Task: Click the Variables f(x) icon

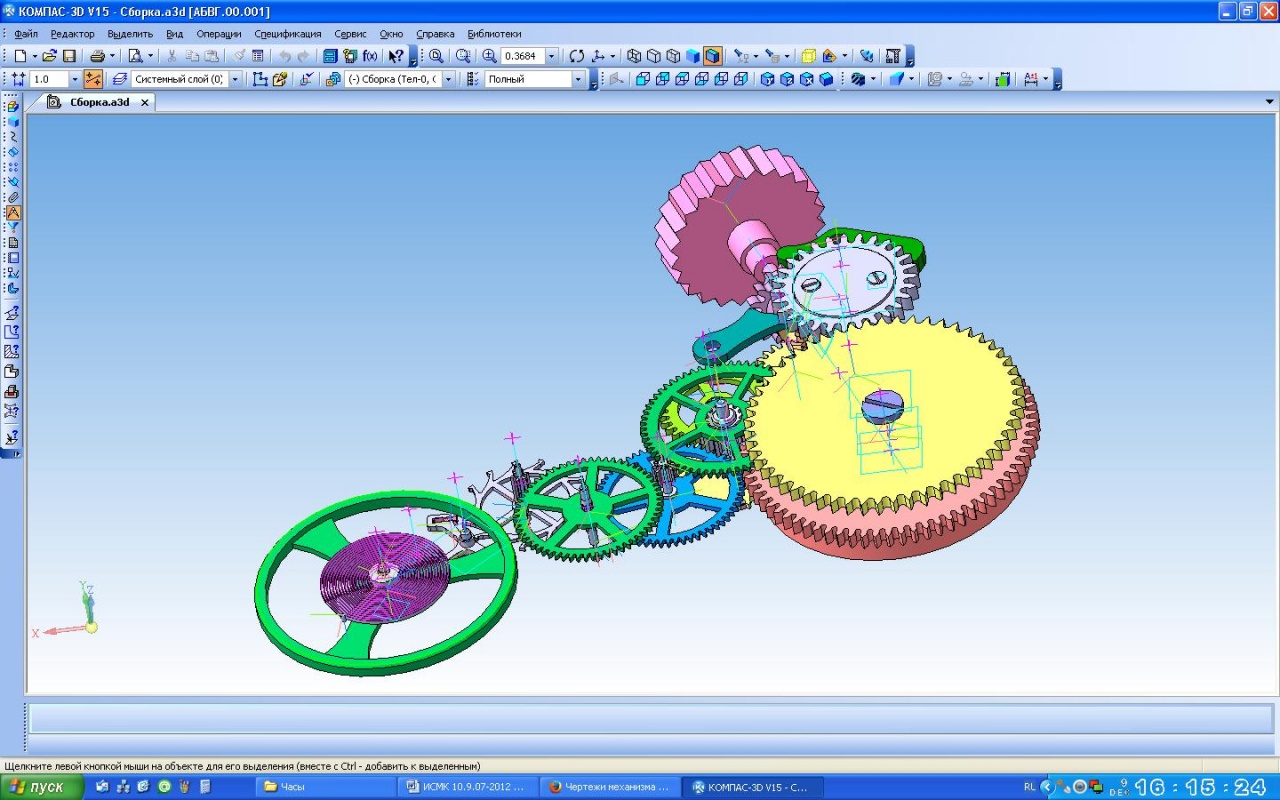Action: tap(370, 56)
